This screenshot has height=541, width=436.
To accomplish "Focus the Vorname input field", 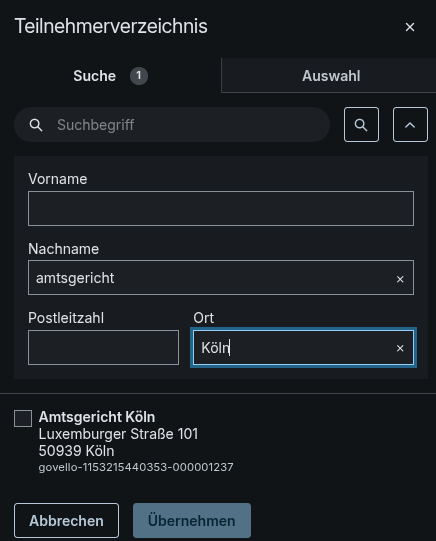I will click(221, 208).
